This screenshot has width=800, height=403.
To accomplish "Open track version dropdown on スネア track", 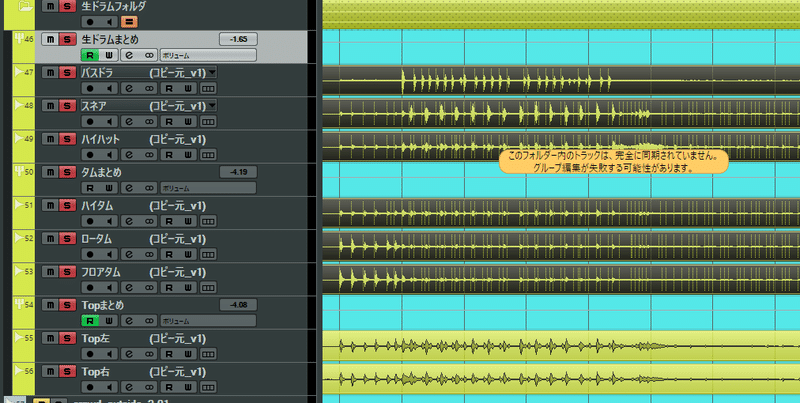I will click(212, 106).
